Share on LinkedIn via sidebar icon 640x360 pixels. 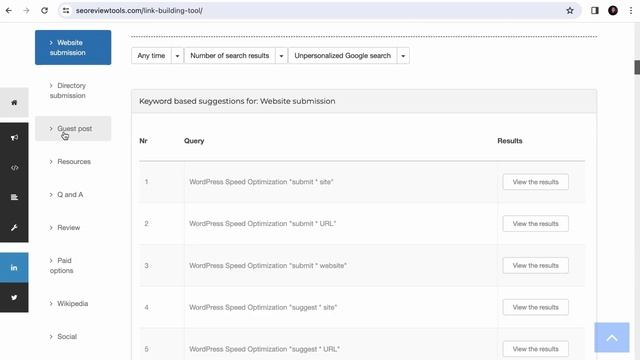tap(14, 268)
